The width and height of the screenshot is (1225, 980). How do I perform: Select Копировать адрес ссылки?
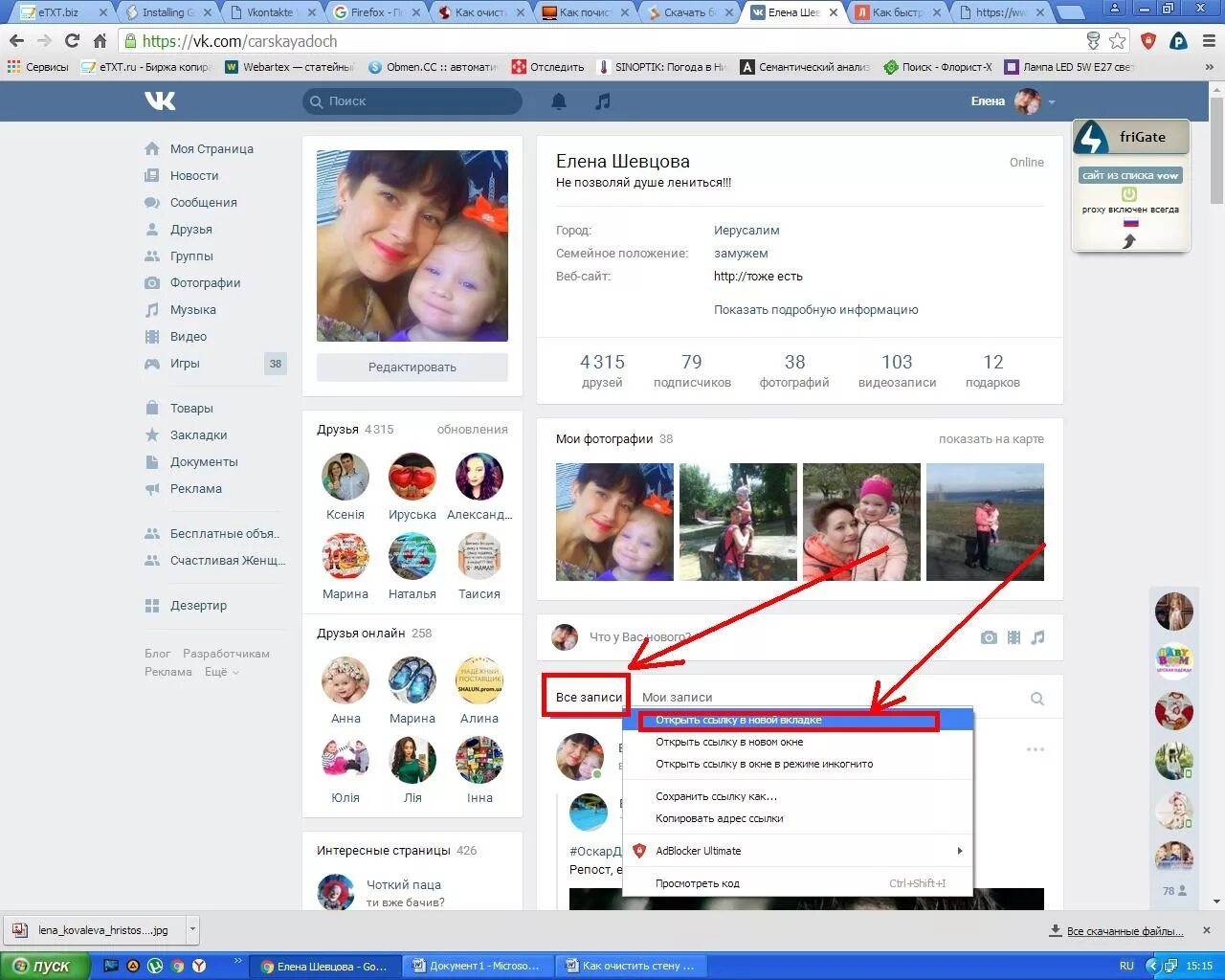click(x=797, y=818)
